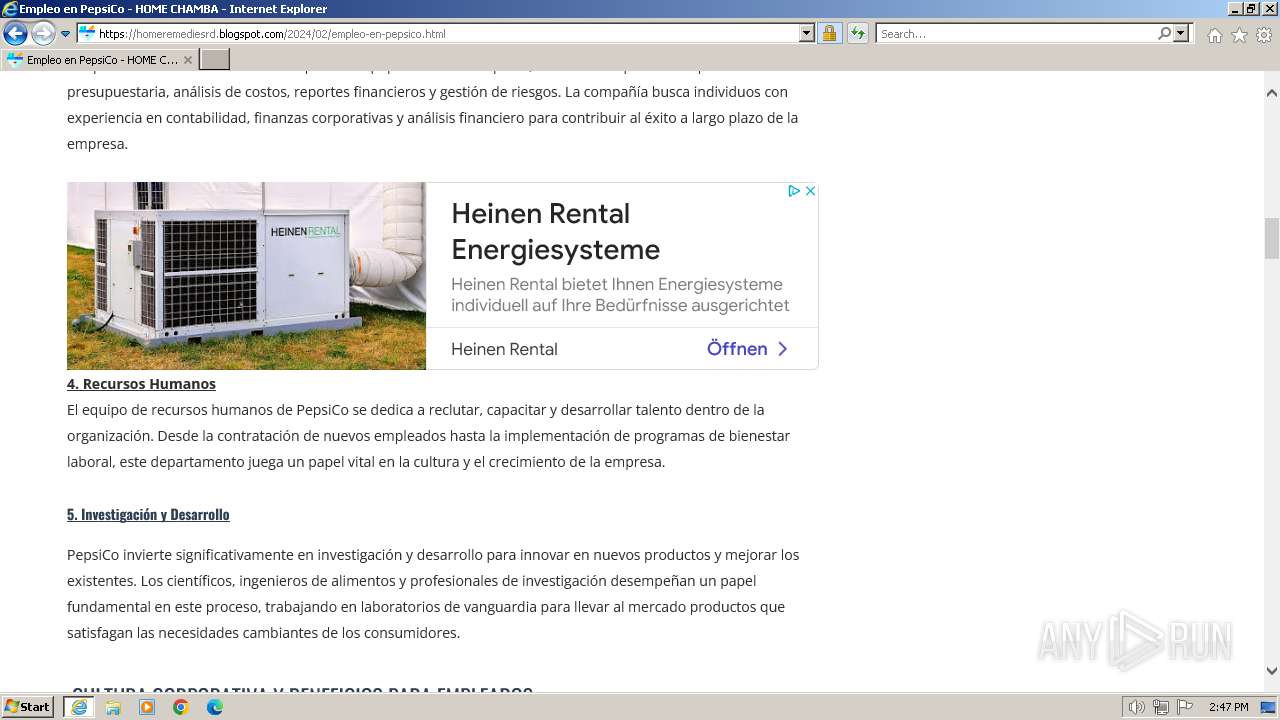Image resolution: width=1280 pixels, height=720 pixels.
Task: Open File Explorer from the taskbar
Action: tap(113, 707)
